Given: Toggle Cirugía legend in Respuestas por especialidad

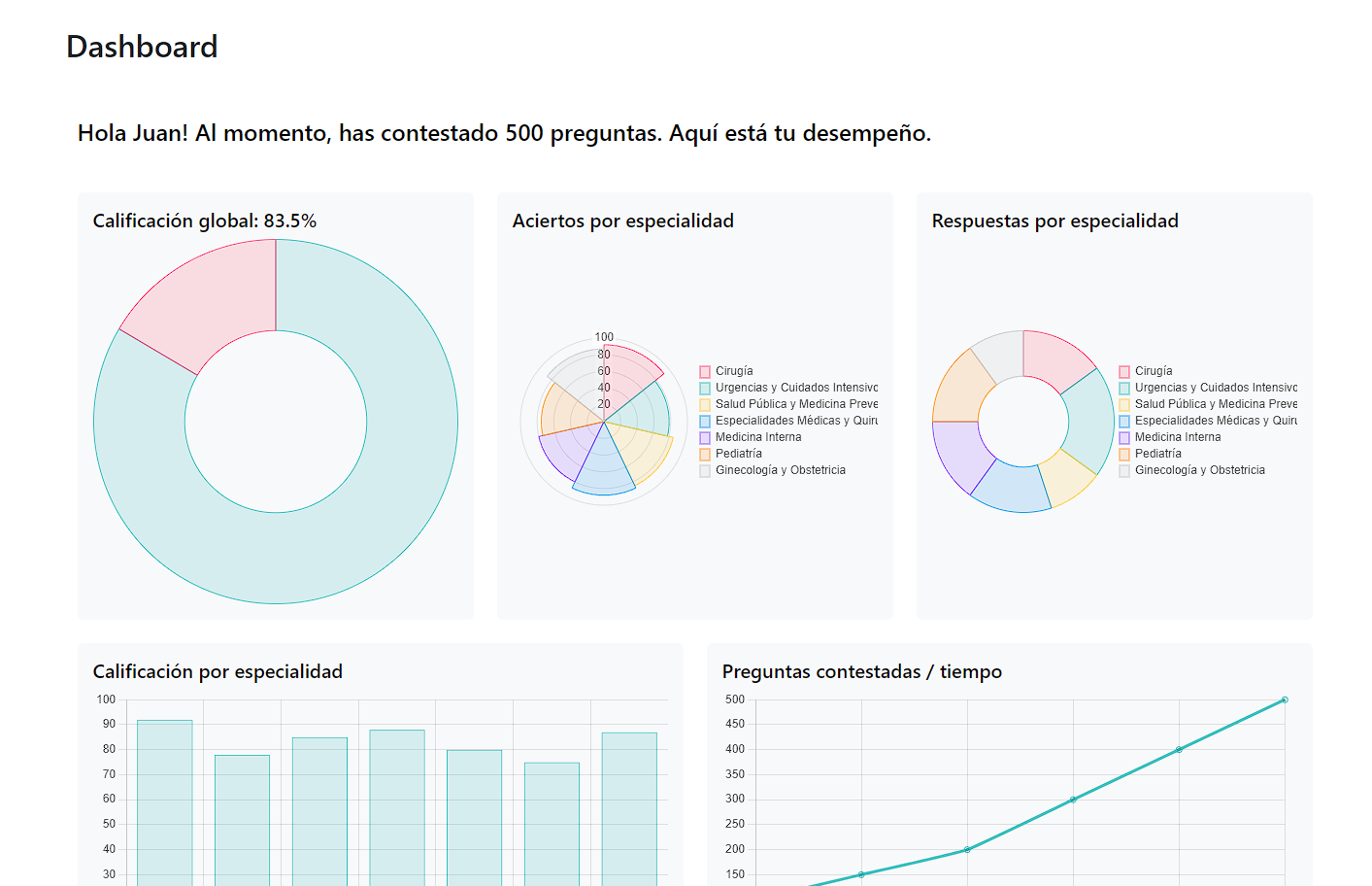Looking at the screenshot, I should (x=1146, y=371).
